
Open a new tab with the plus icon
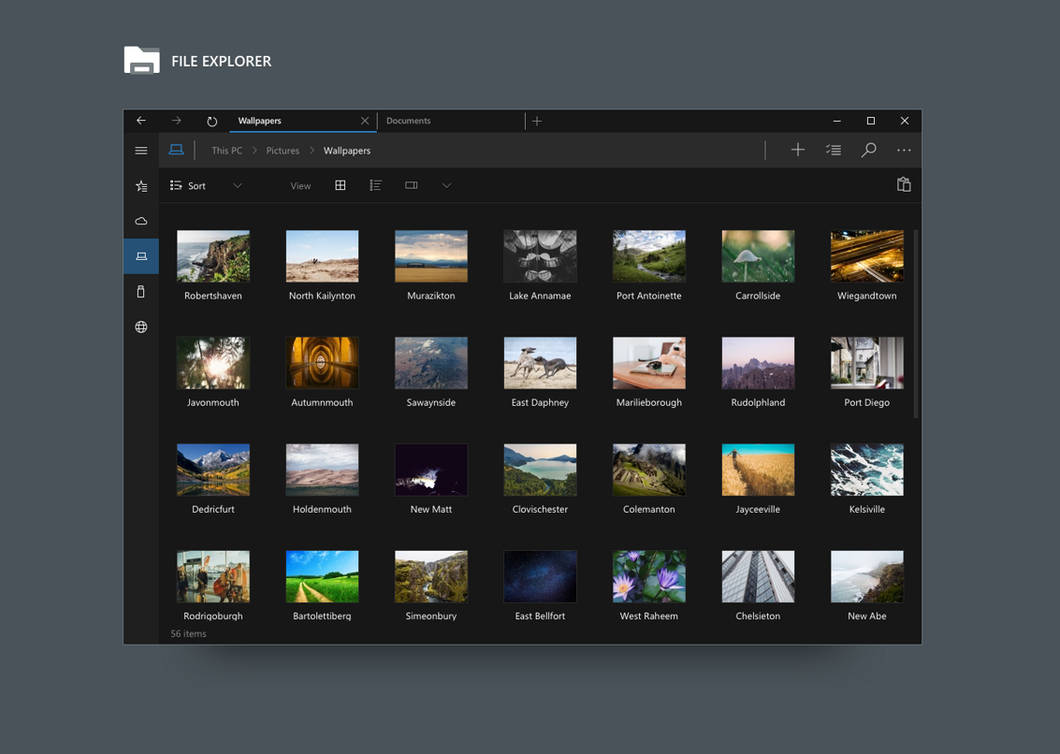[x=537, y=120]
